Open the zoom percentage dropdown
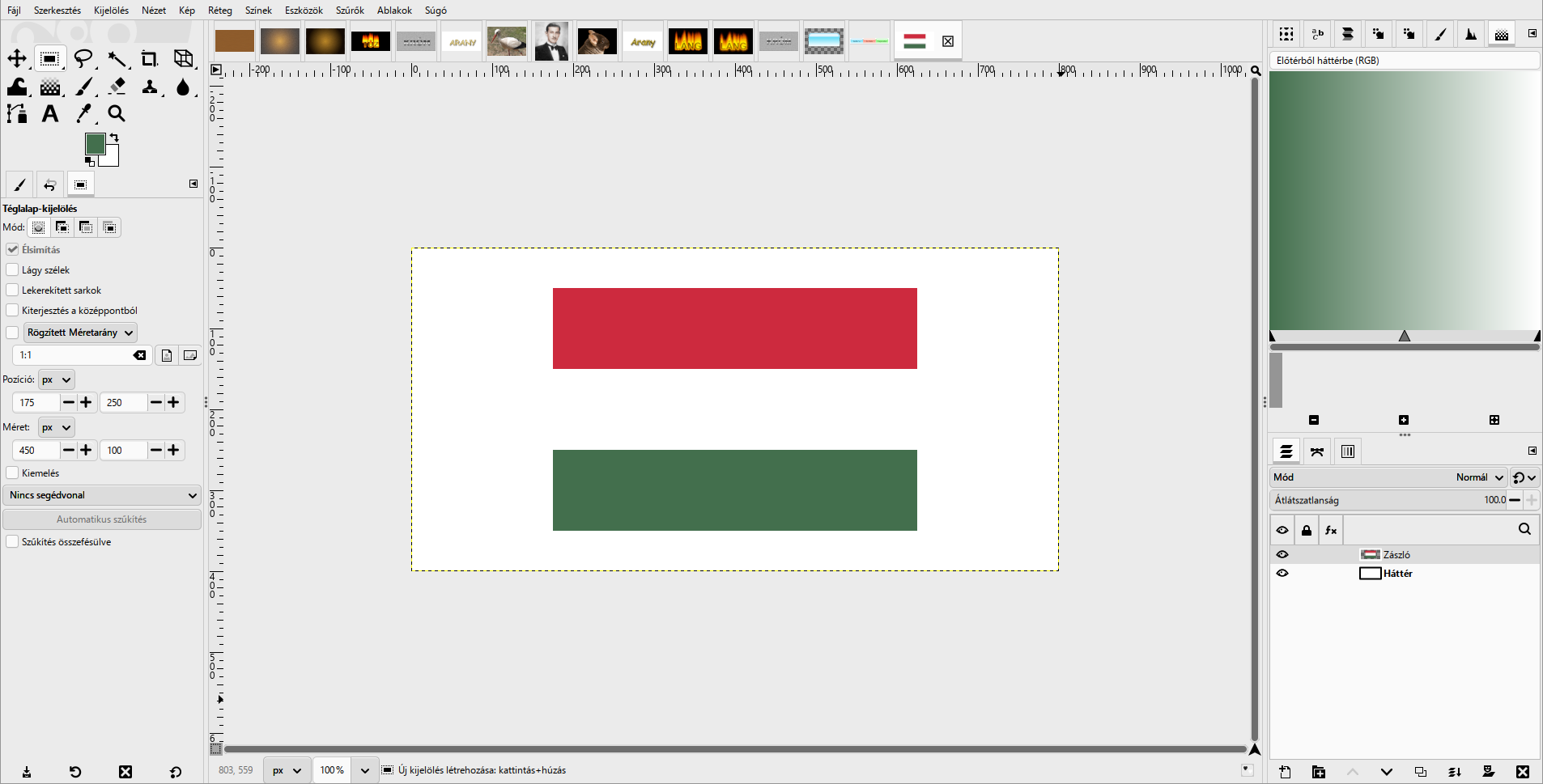Image resolution: width=1543 pixels, height=784 pixels. (365, 770)
